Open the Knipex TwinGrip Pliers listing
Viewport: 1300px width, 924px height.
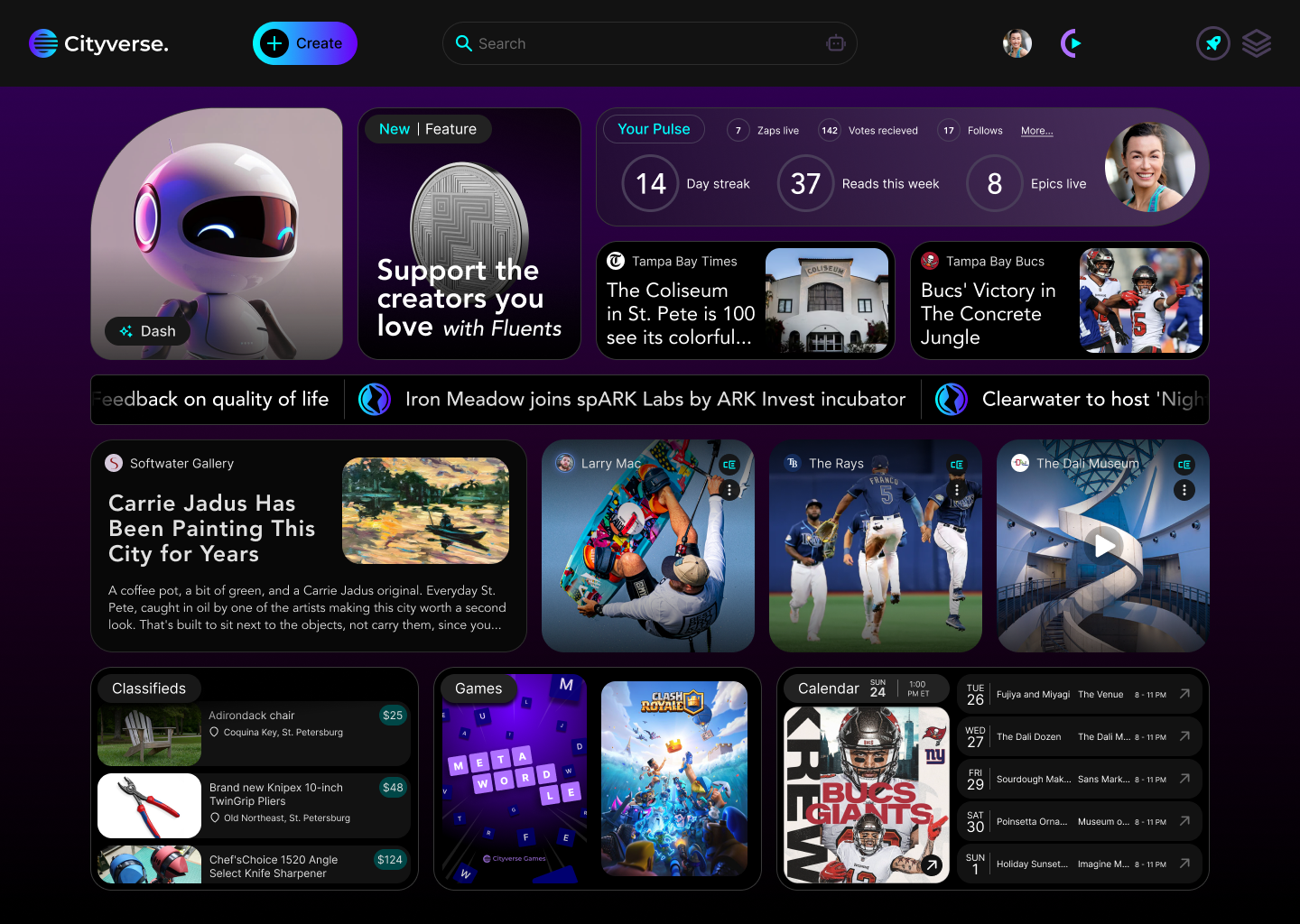254,806
